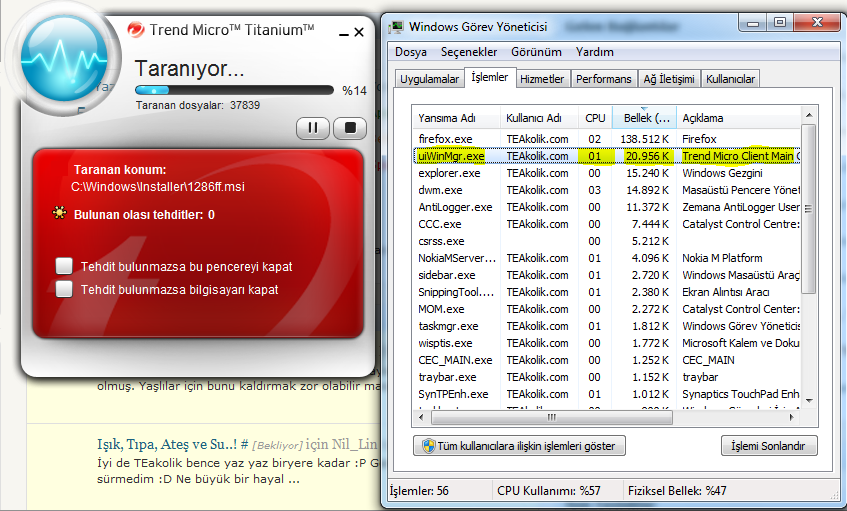This screenshot has height=511, width=847.
Task: Select the SnippingTool process row
Action: 607,292
